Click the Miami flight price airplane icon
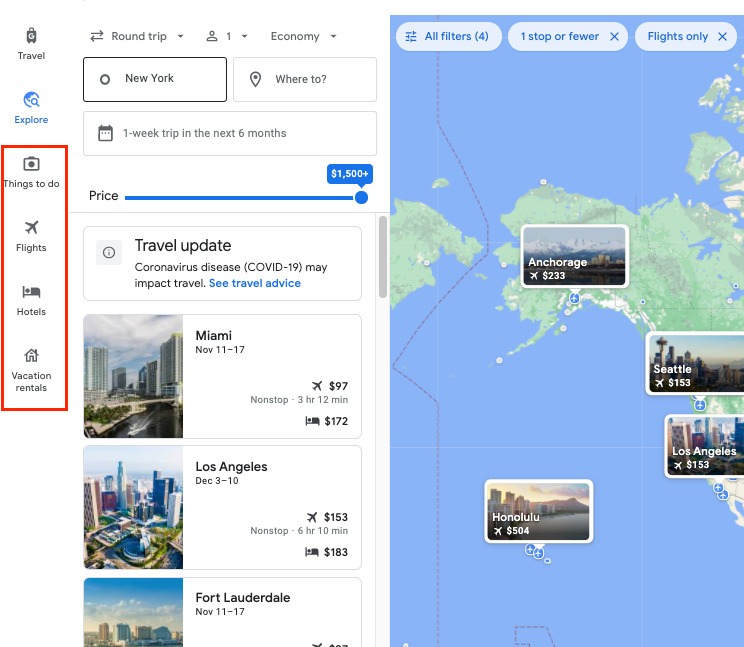 (x=317, y=386)
